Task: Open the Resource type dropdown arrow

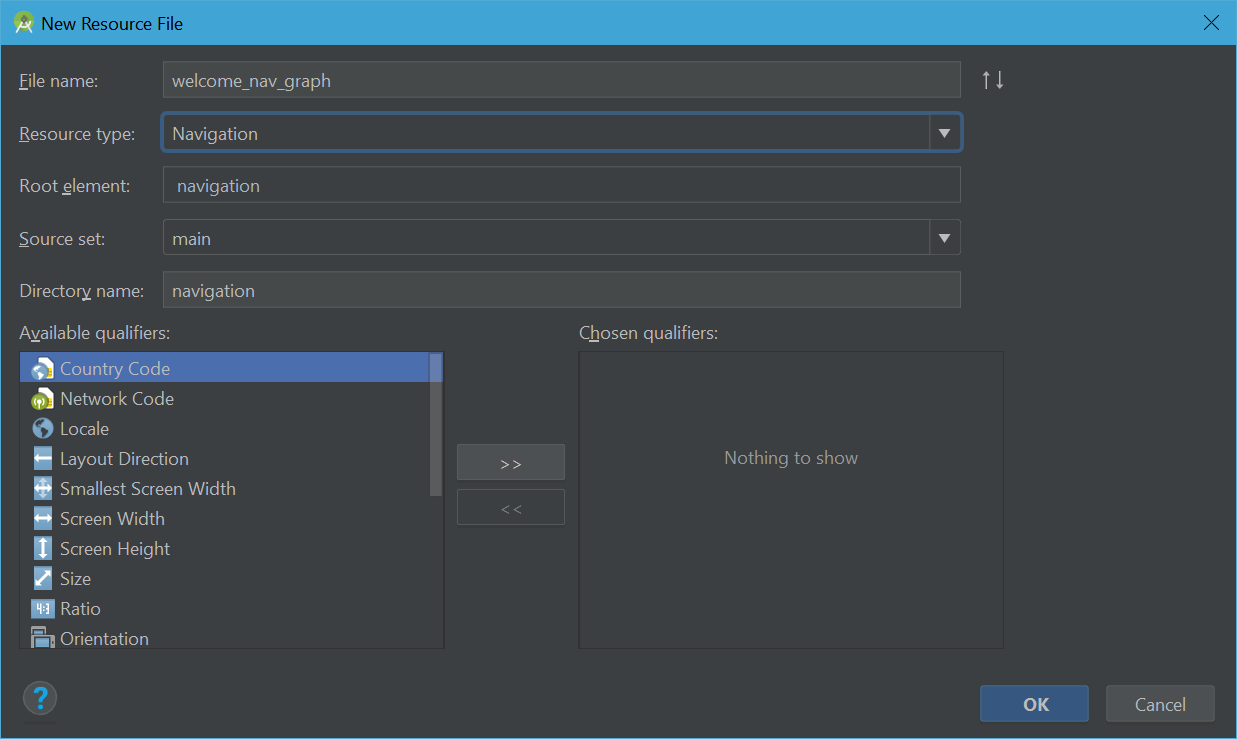Action: click(x=944, y=133)
